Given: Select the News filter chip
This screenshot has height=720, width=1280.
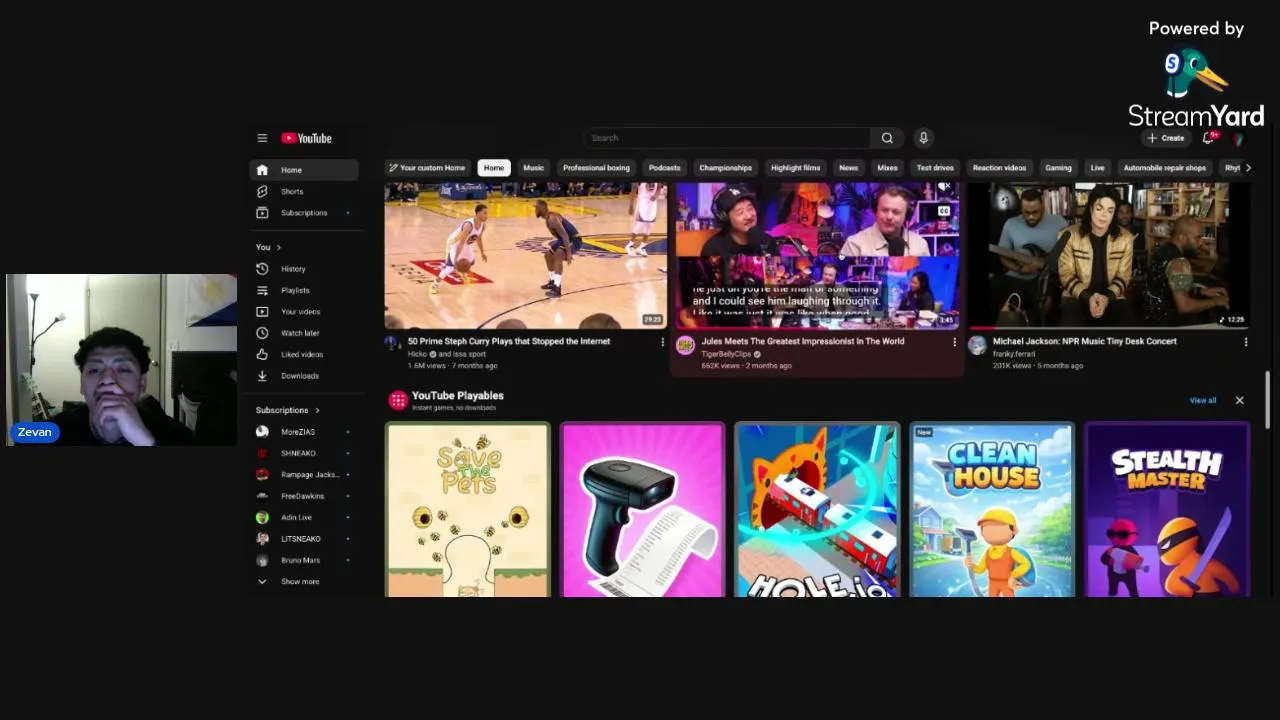Looking at the screenshot, I should (849, 168).
